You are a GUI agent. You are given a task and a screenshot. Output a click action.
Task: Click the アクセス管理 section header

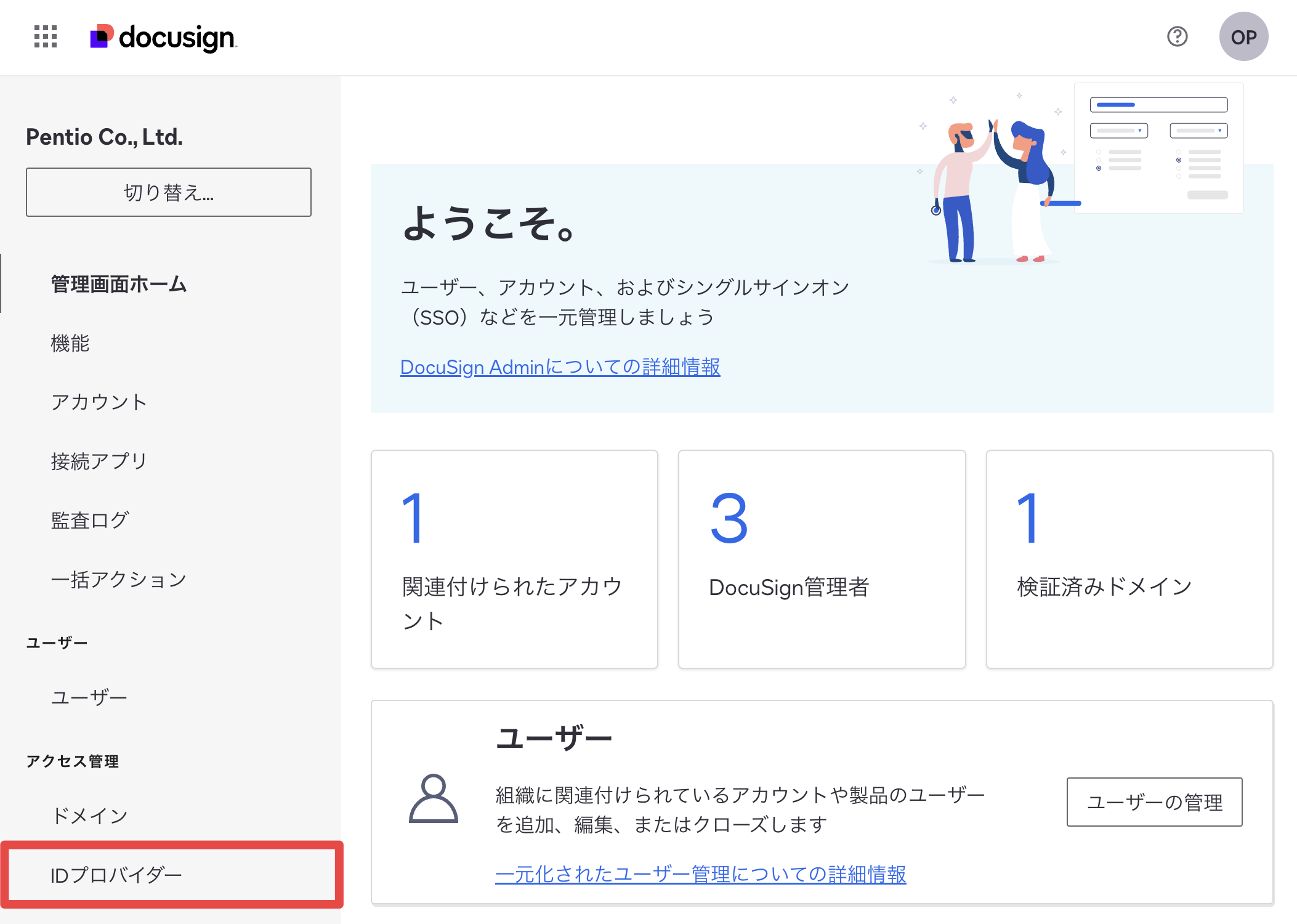coord(72,761)
